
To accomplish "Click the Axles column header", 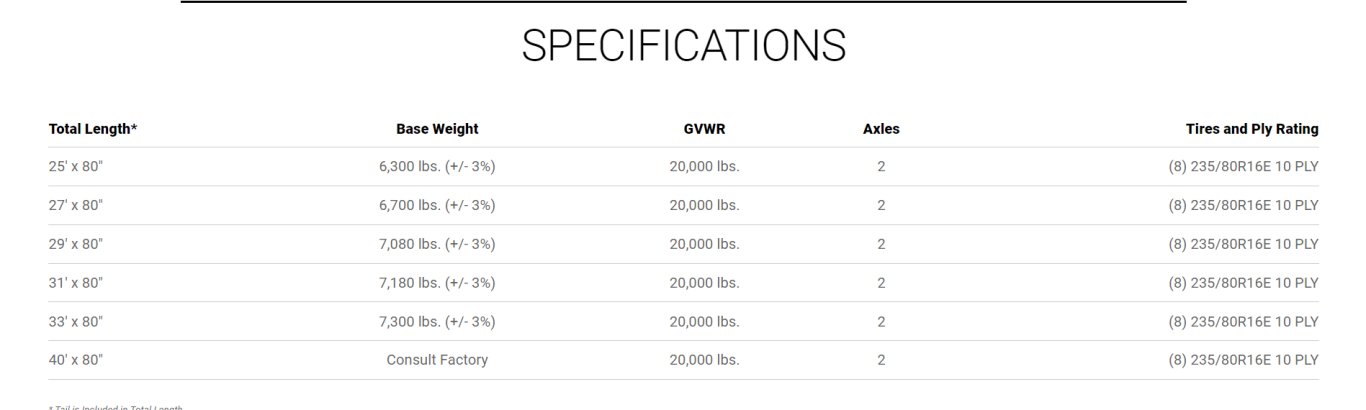I will [881, 129].
